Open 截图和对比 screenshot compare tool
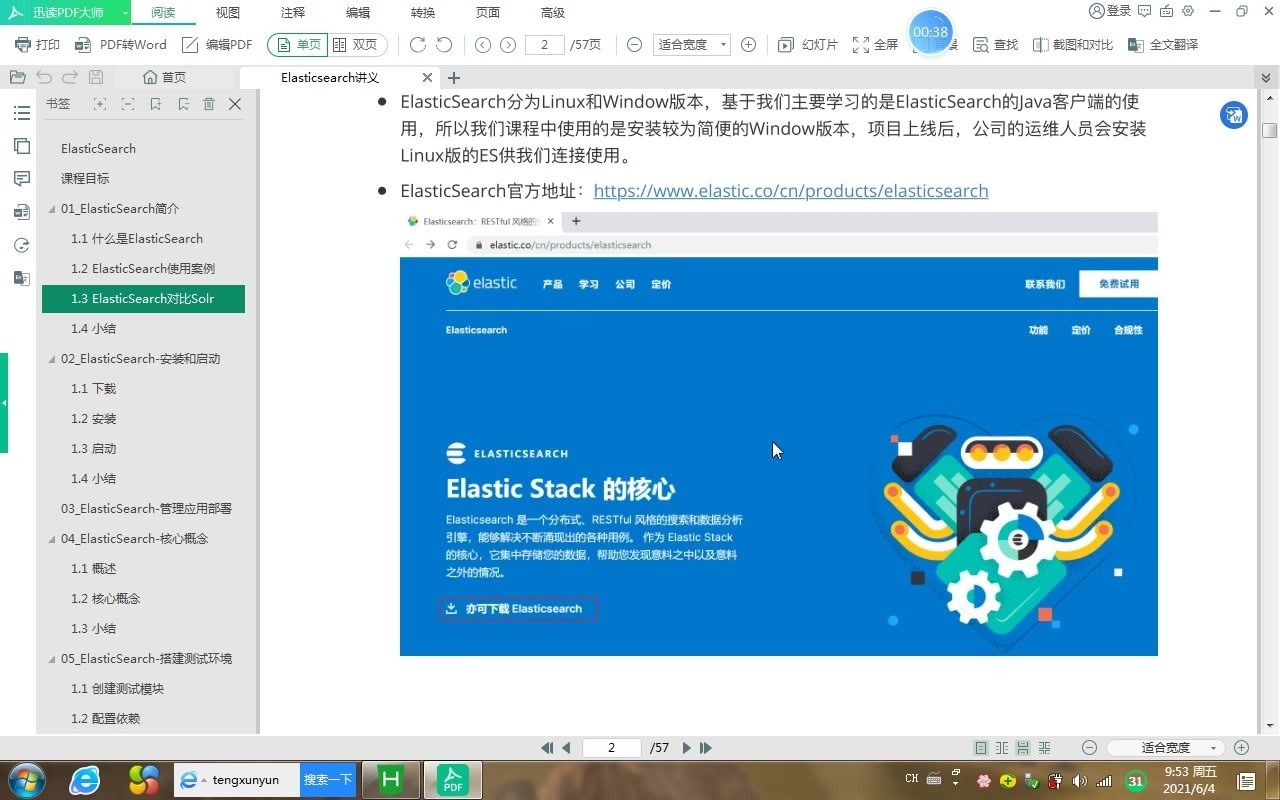The width and height of the screenshot is (1280, 800). tap(1072, 45)
